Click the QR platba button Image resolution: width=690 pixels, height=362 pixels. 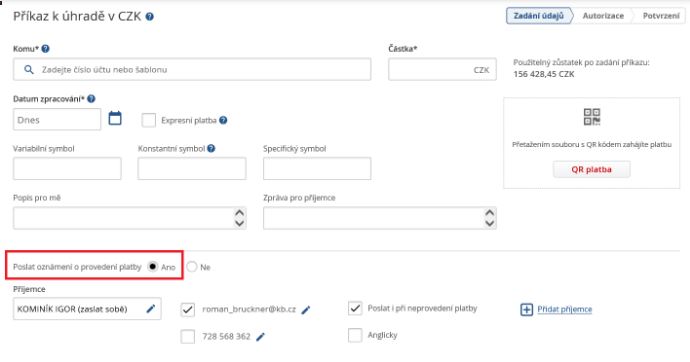click(x=591, y=169)
